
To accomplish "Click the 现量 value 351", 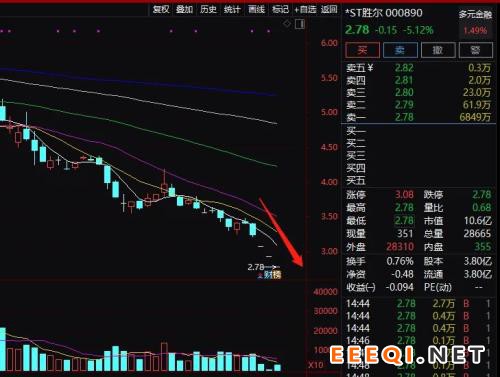I will [x=405, y=234].
